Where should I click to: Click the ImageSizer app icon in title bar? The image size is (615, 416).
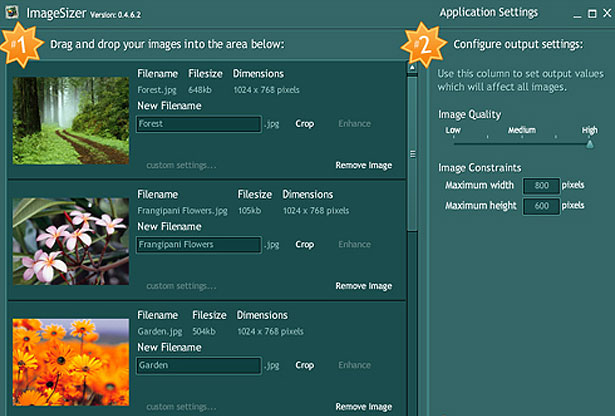[x=12, y=12]
